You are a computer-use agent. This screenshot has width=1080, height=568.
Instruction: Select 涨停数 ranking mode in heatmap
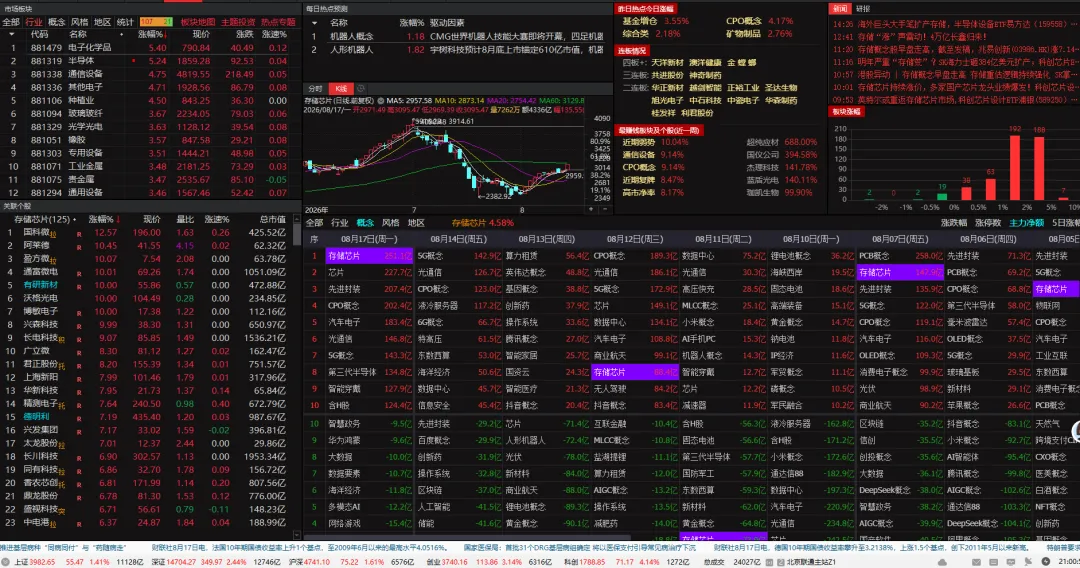(988, 223)
